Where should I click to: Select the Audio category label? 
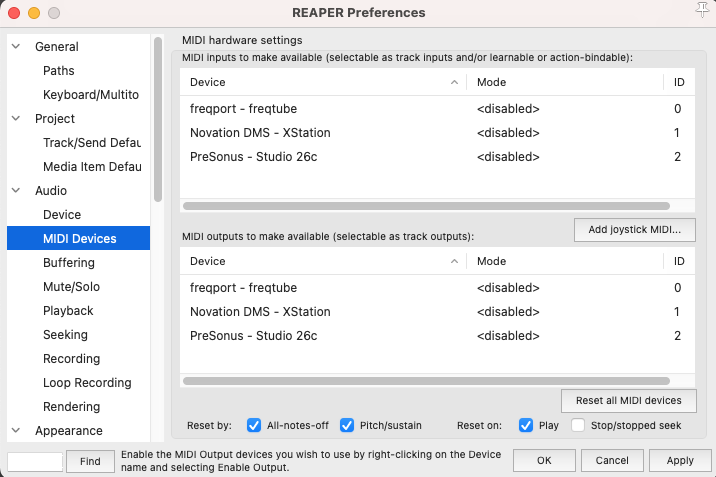click(x=51, y=190)
